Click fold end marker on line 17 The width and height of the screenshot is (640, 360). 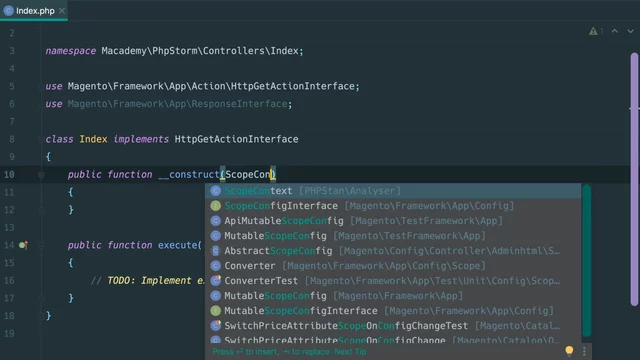41,298
